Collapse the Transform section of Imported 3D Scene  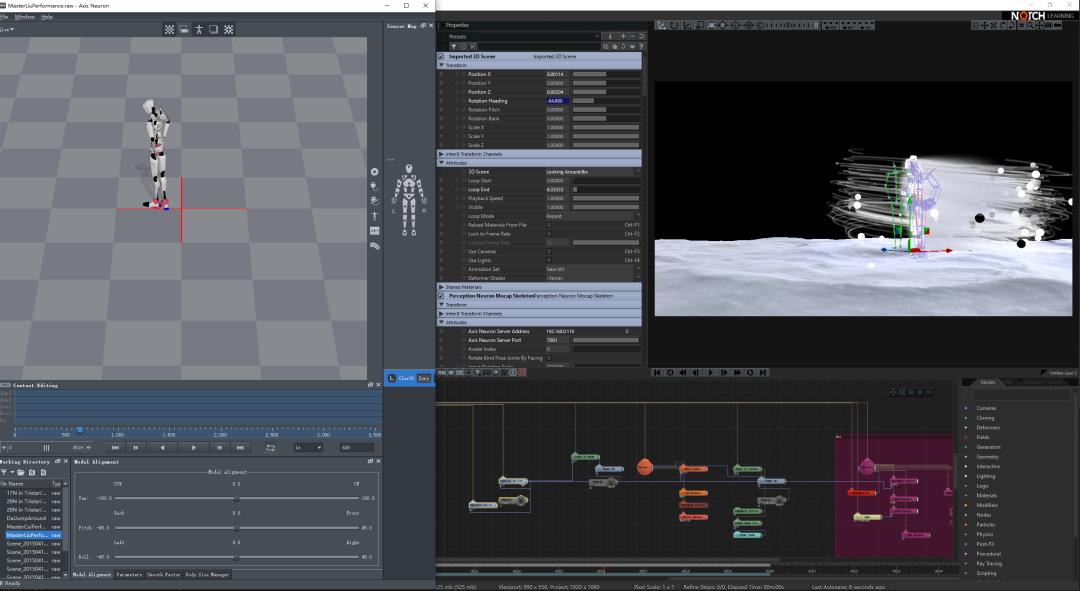[x=442, y=65]
